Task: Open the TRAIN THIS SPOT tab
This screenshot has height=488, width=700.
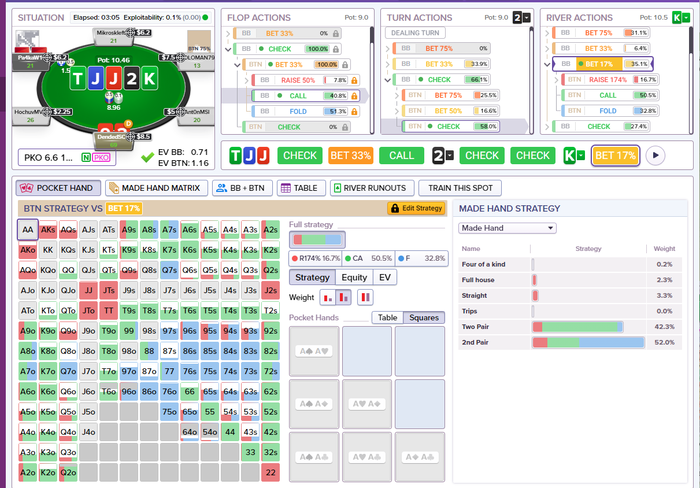Action: tap(460, 188)
